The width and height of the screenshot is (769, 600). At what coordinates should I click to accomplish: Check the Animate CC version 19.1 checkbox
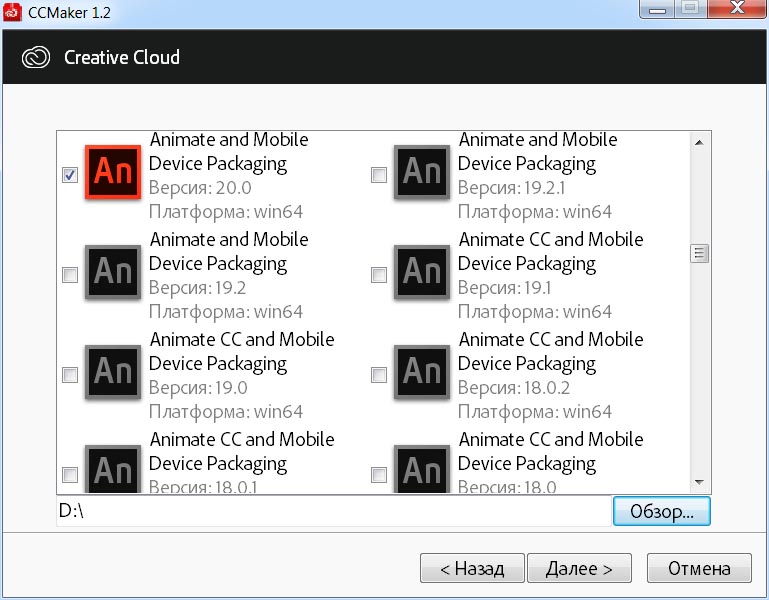[x=379, y=275]
